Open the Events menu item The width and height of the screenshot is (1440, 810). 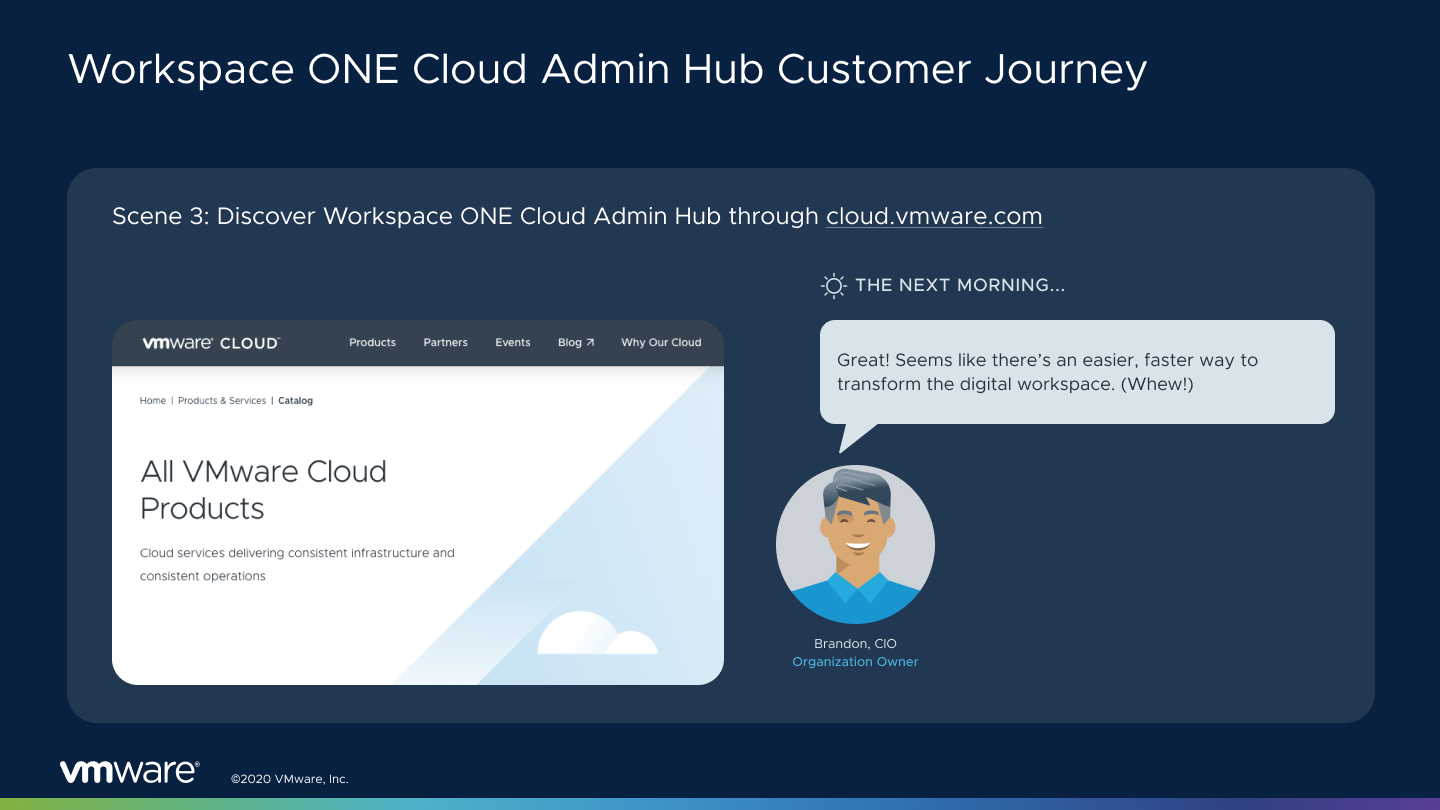coord(513,342)
